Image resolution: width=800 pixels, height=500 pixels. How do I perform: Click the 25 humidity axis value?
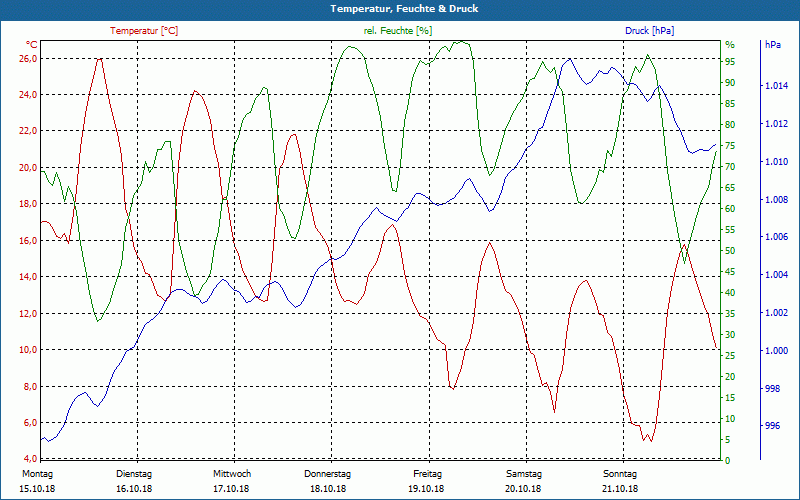coord(730,356)
